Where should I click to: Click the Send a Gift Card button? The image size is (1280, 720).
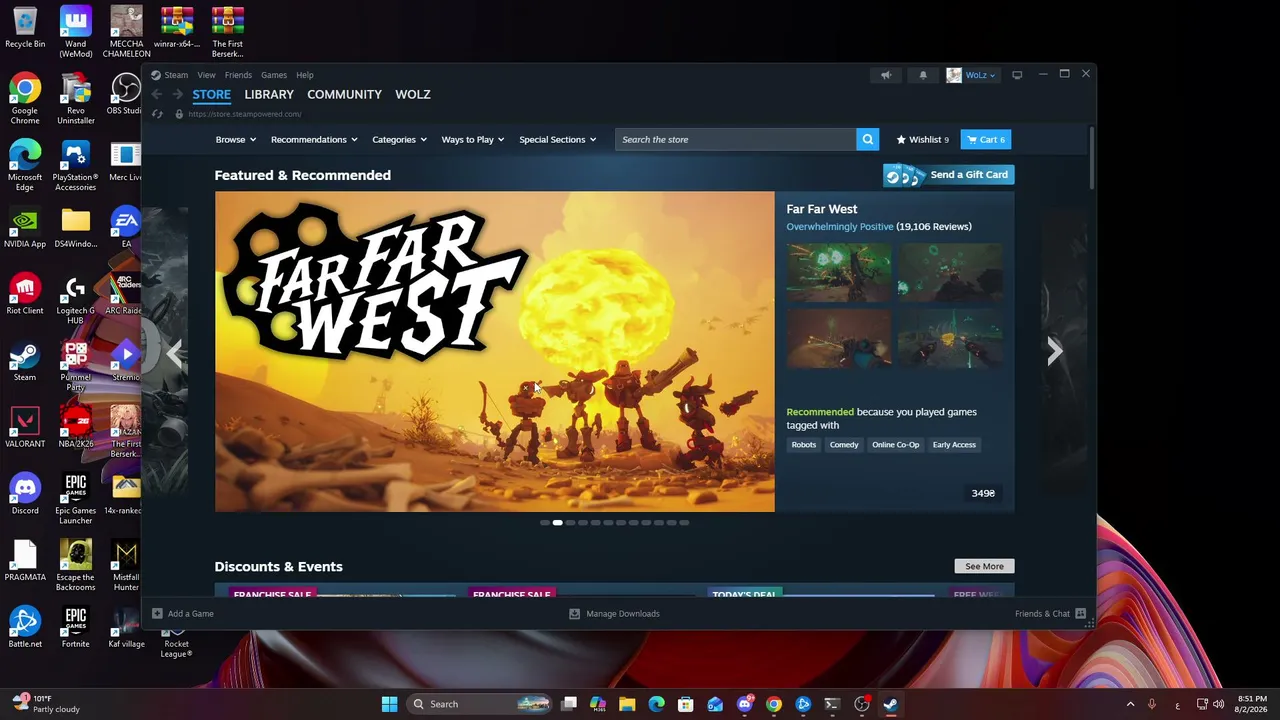coord(948,175)
